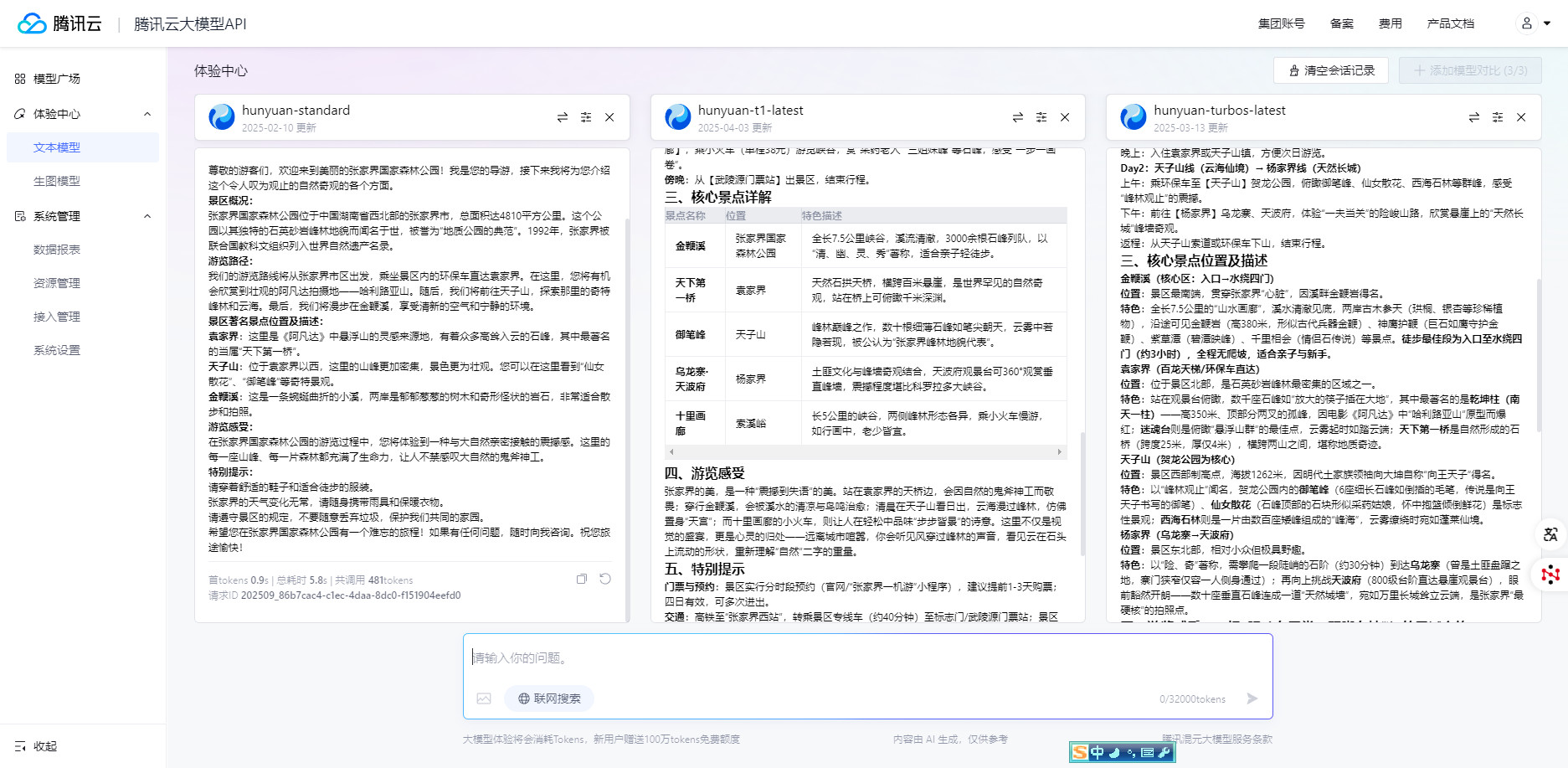Image resolution: width=1568 pixels, height=768 pixels.
Task: Click the 清空会话记录 button
Action: pyautogui.click(x=1331, y=70)
